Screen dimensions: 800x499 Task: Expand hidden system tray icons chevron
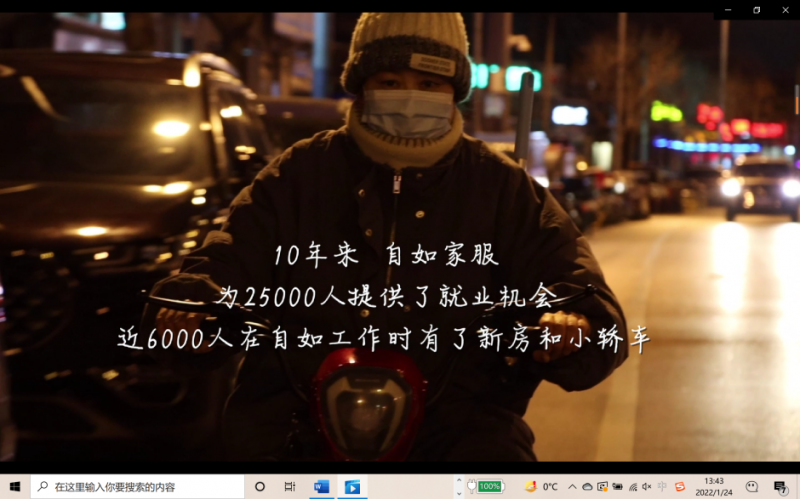coord(572,487)
